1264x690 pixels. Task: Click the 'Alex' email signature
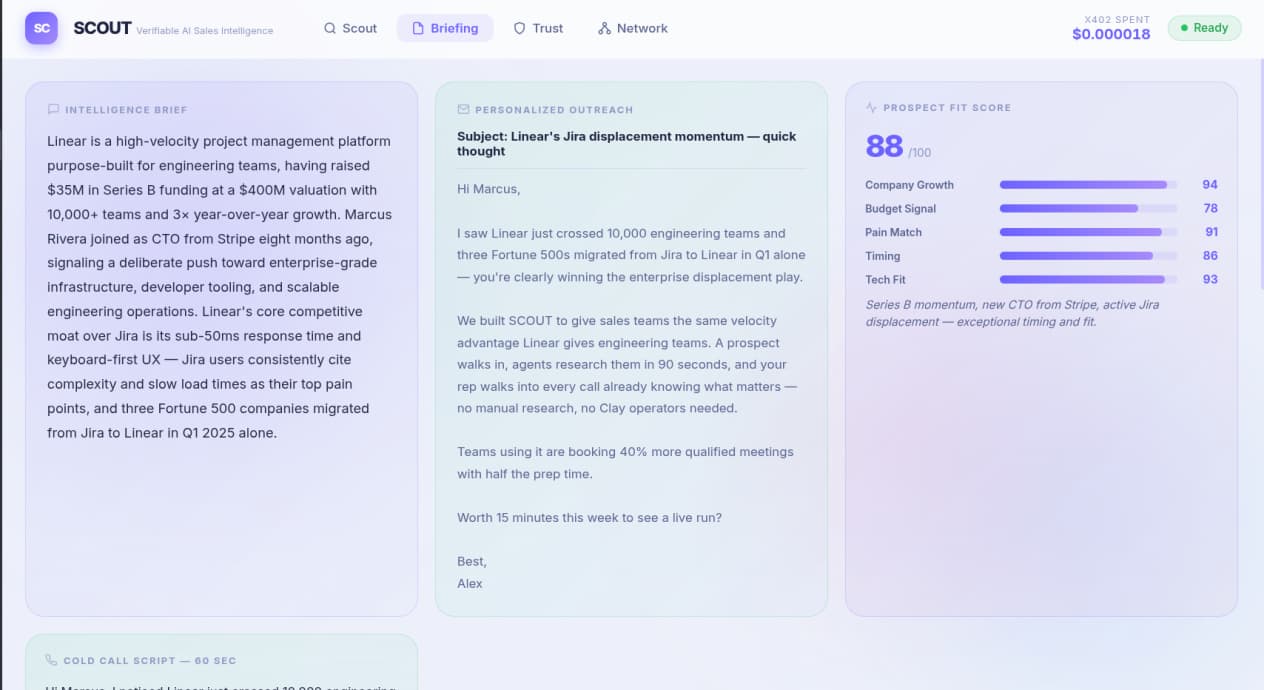(x=470, y=584)
